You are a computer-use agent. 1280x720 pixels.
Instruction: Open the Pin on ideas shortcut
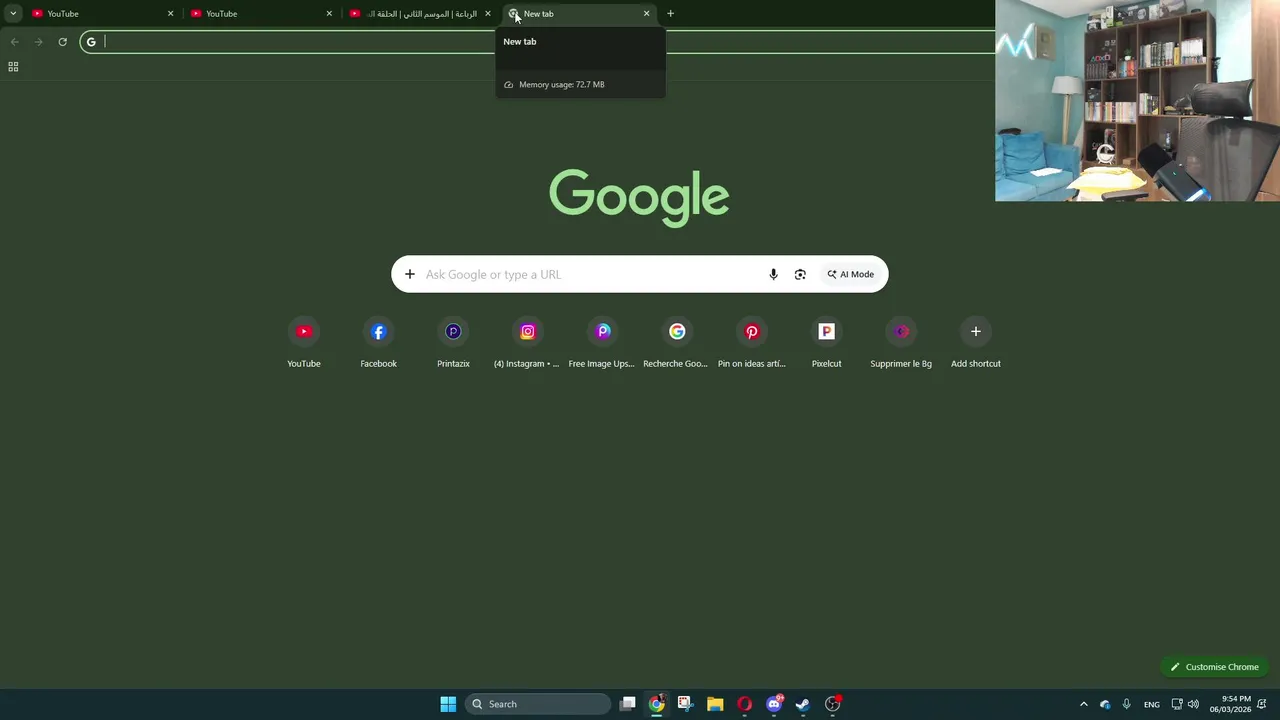point(751,343)
